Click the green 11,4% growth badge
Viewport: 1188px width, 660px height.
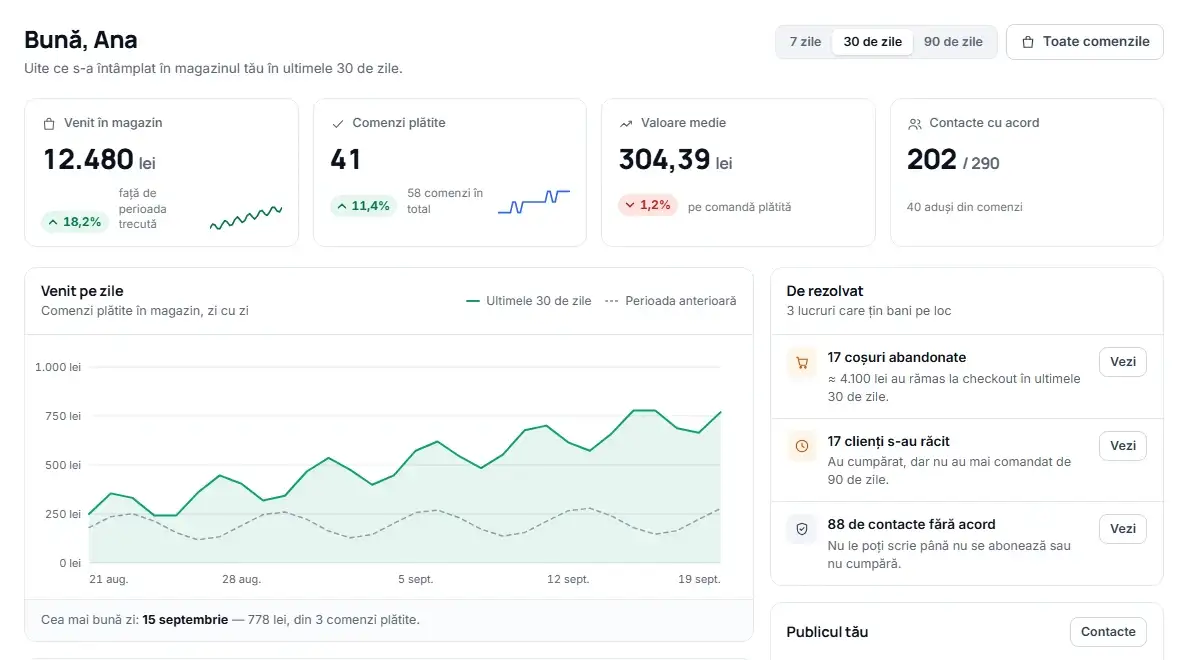pyautogui.click(x=363, y=206)
